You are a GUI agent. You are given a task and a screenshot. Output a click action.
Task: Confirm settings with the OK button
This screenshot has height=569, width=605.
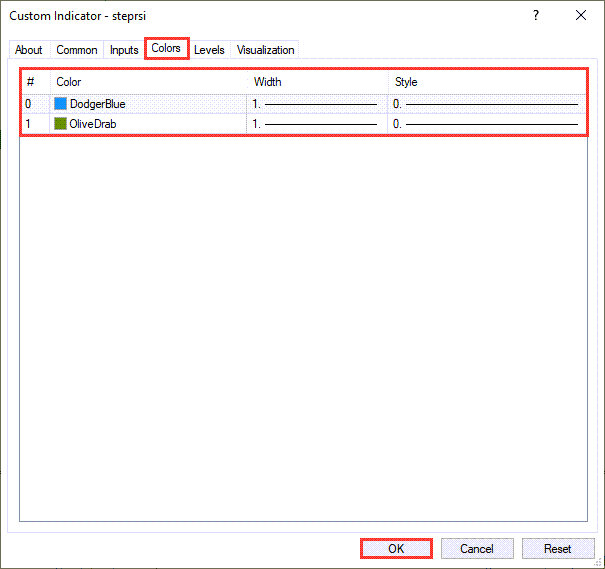pos(396,549)
